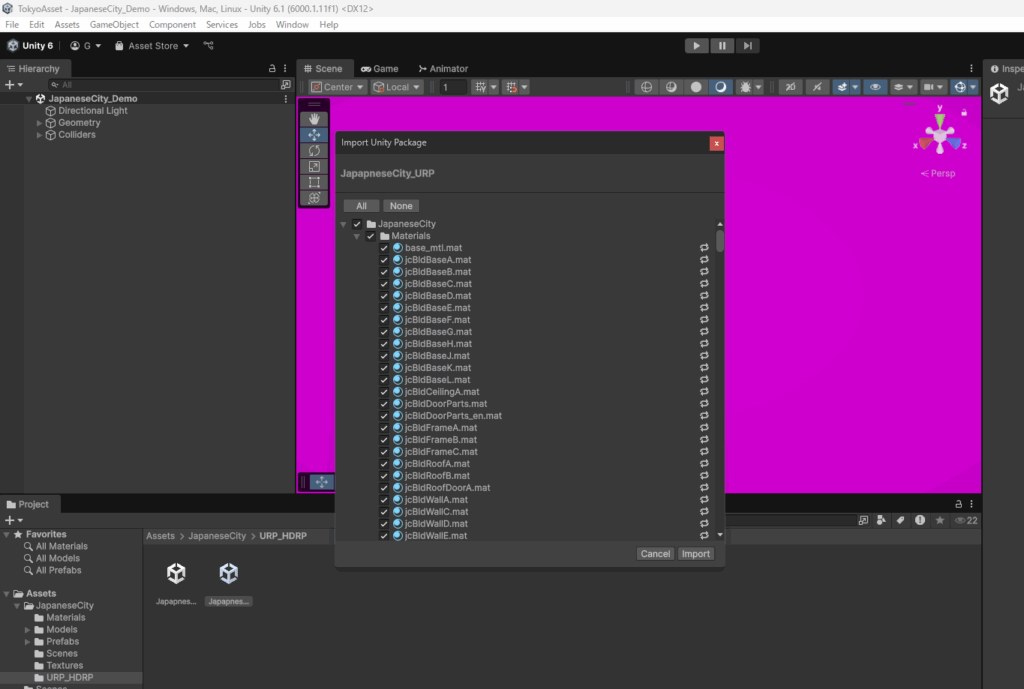1024x689 pixels.
Task: Click the Play button
Action: coord(696,46)
